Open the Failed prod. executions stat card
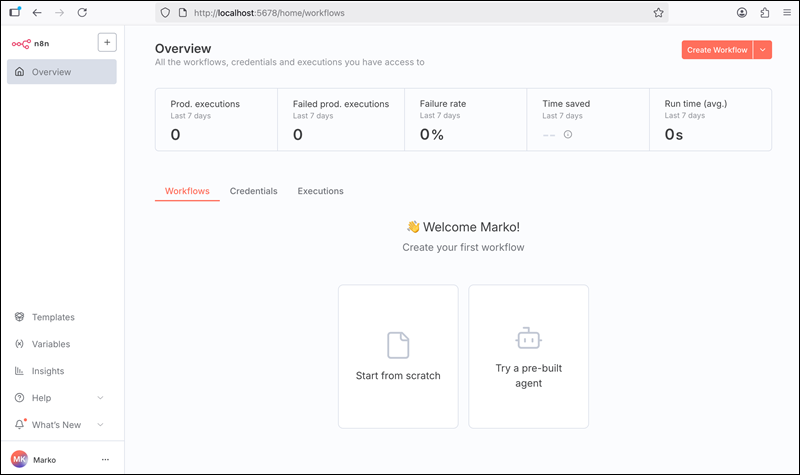The width and height of the screenshot is (800, 475). click(x=341, y=120)
